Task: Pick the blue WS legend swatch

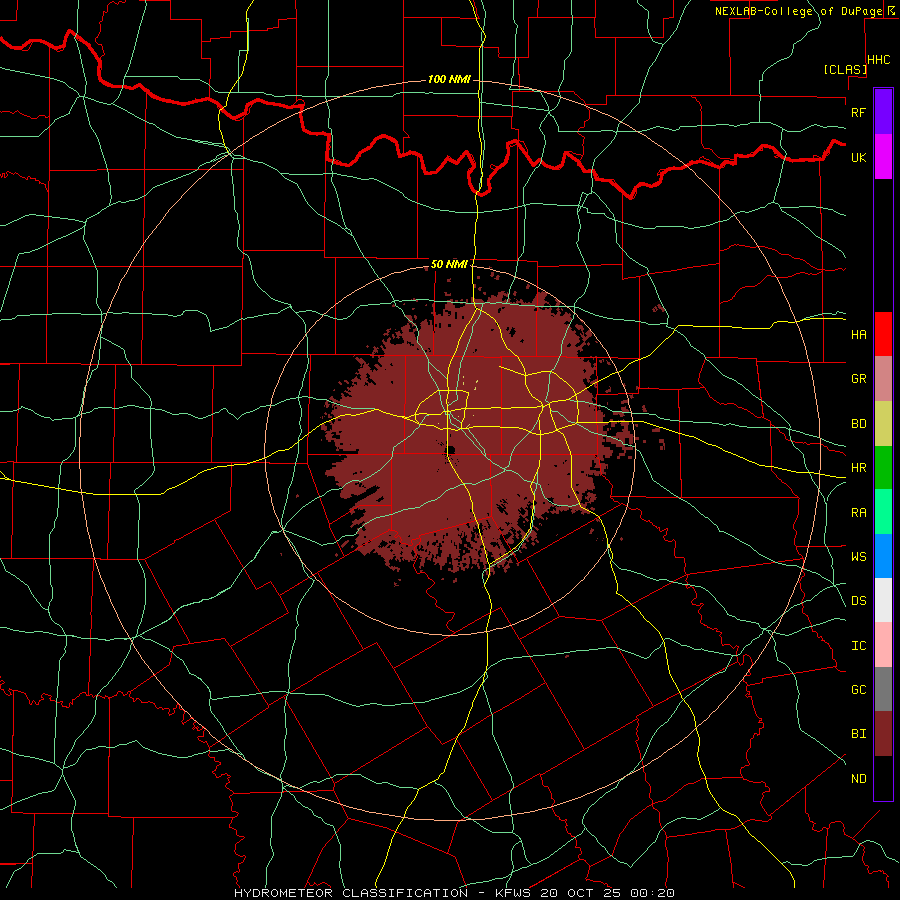Action: [x=883, y=556]
